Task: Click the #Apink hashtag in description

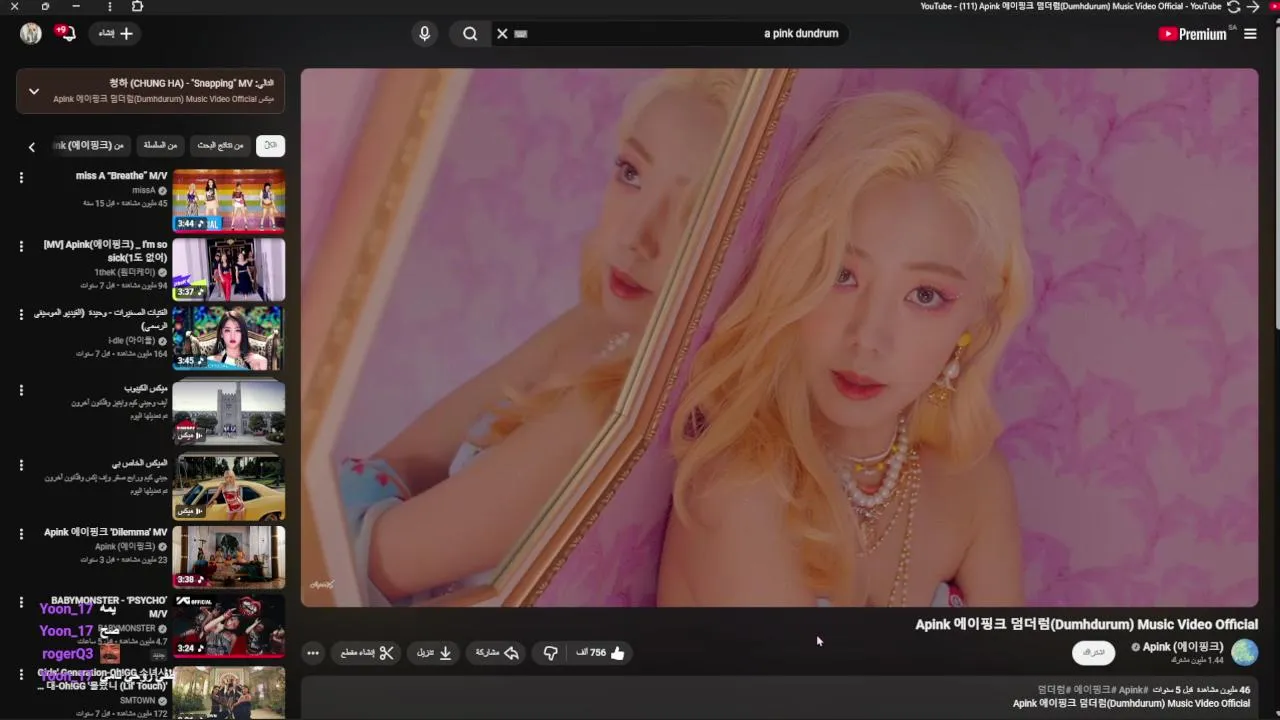Action: pyautogui.click(x=1133, y=690)
